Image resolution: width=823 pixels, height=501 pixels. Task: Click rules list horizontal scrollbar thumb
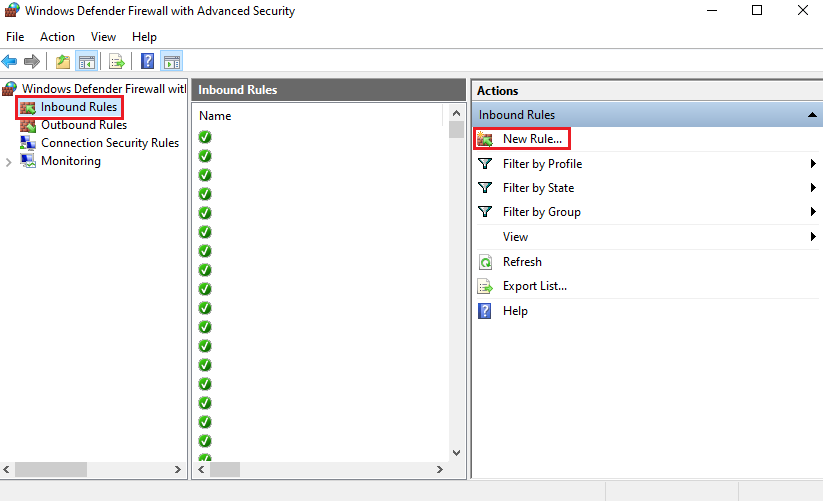(225, 470)
